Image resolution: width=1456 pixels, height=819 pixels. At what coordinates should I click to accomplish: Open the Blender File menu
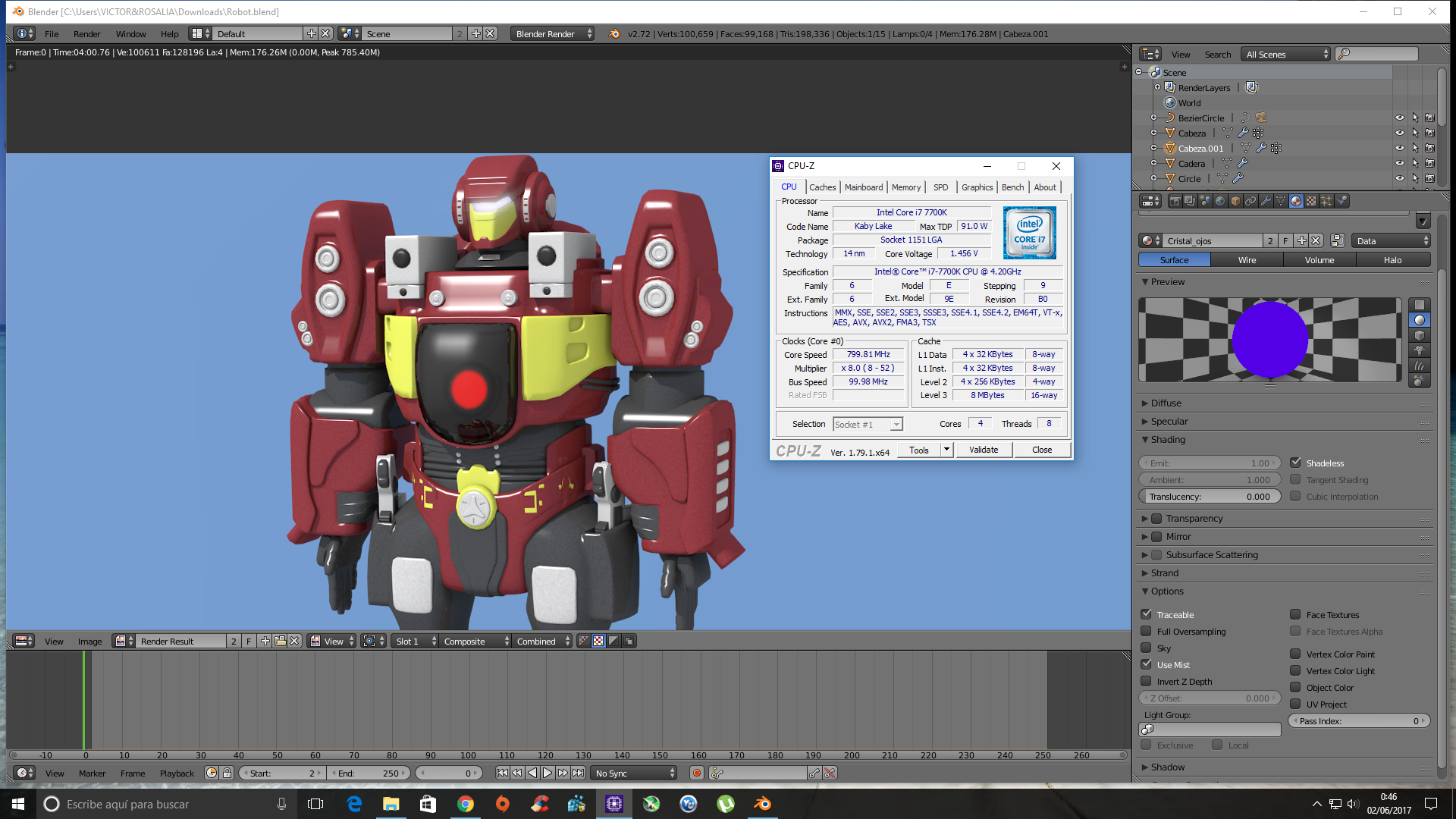52,34
